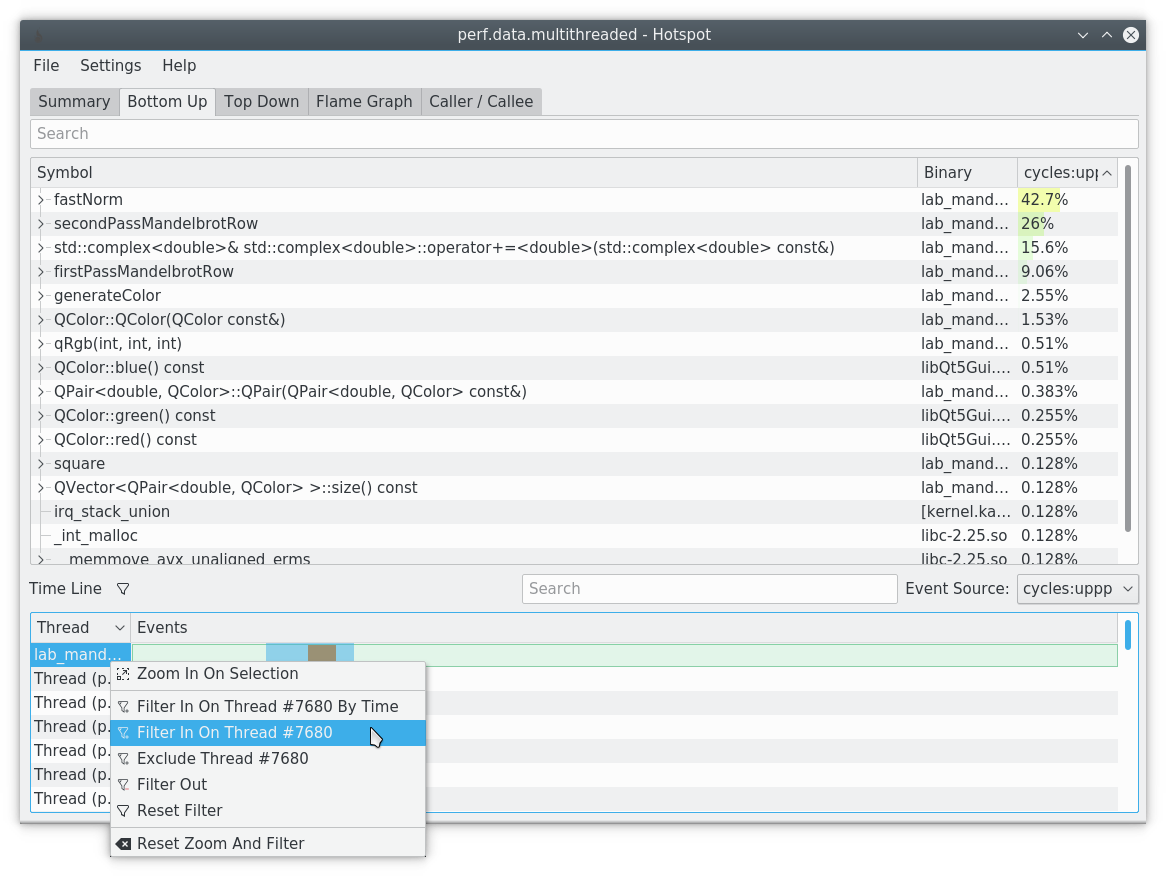The height and width of the screenshot is (877, 1166).
Task: Expand the secondPassMandelbrotRow tree item
Action: (x=40, y=223)
